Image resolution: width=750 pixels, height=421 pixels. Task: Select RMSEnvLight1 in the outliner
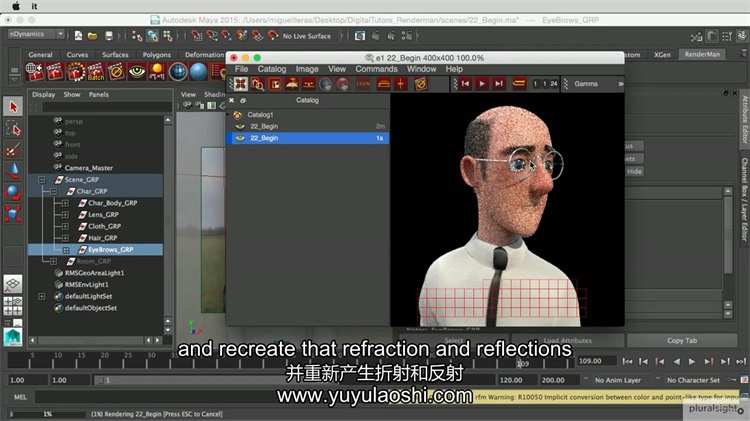(87, 285)
